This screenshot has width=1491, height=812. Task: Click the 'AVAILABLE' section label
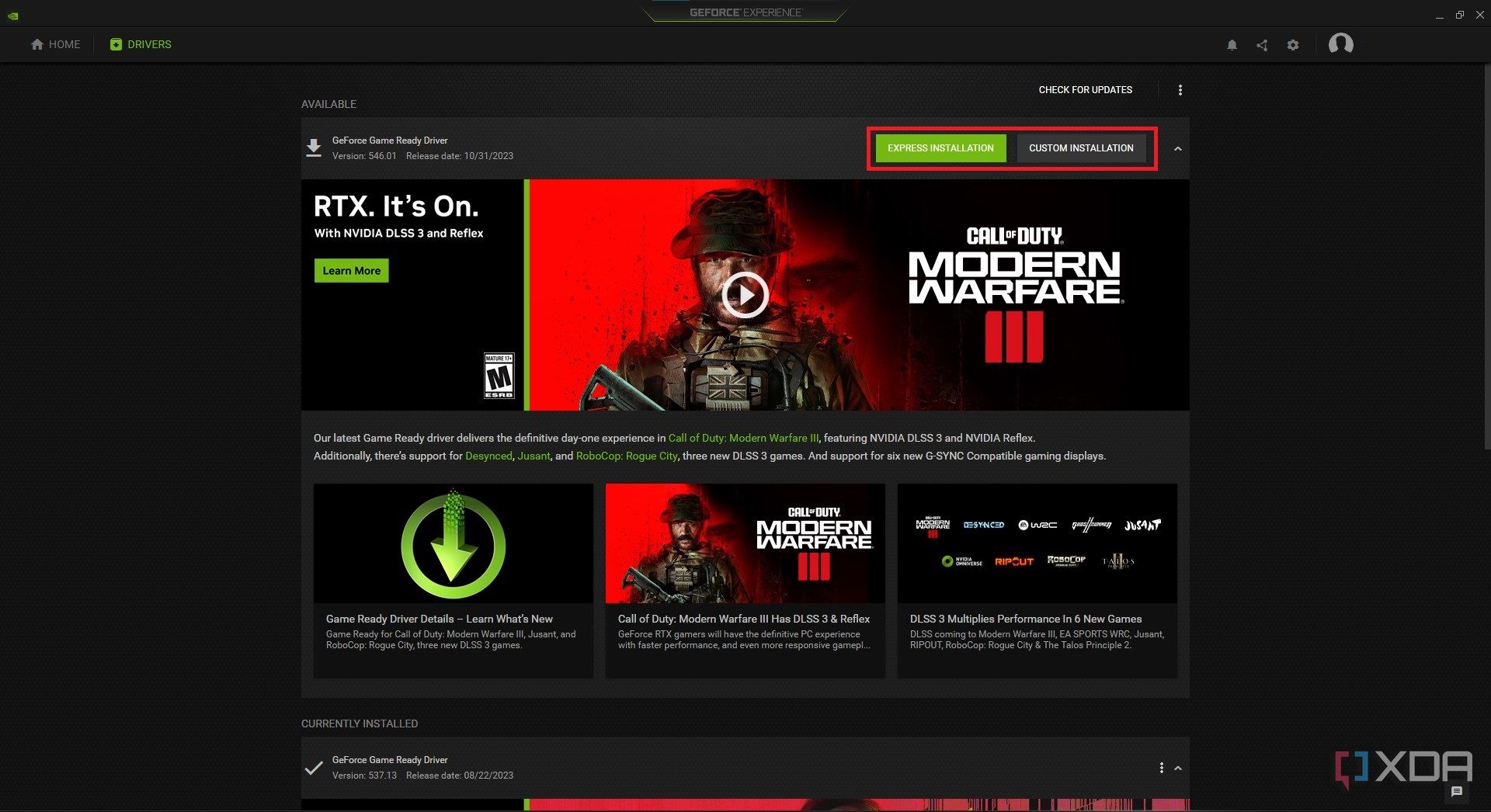point(328,104)
